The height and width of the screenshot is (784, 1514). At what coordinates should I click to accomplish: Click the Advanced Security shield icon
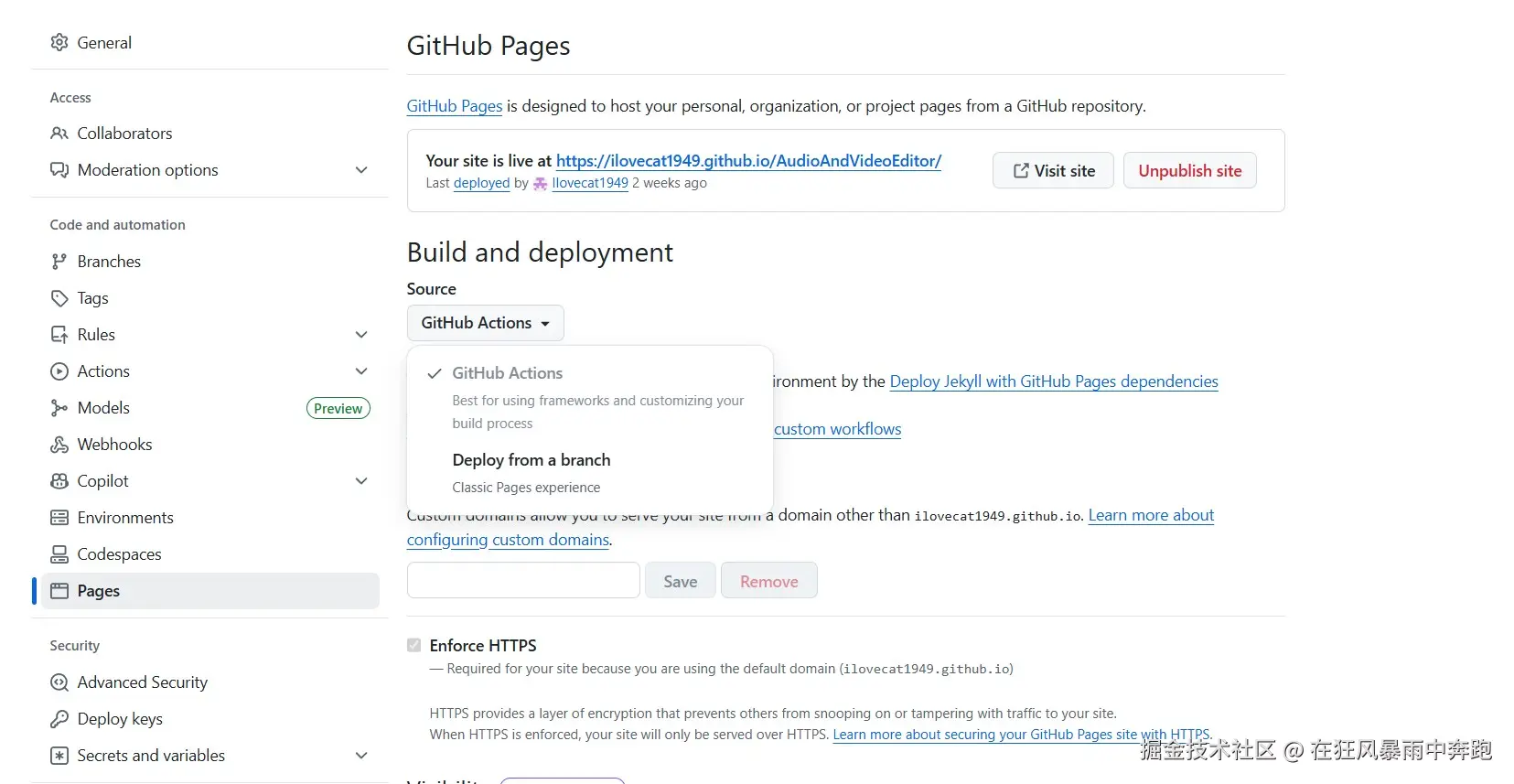click(59, 682)
